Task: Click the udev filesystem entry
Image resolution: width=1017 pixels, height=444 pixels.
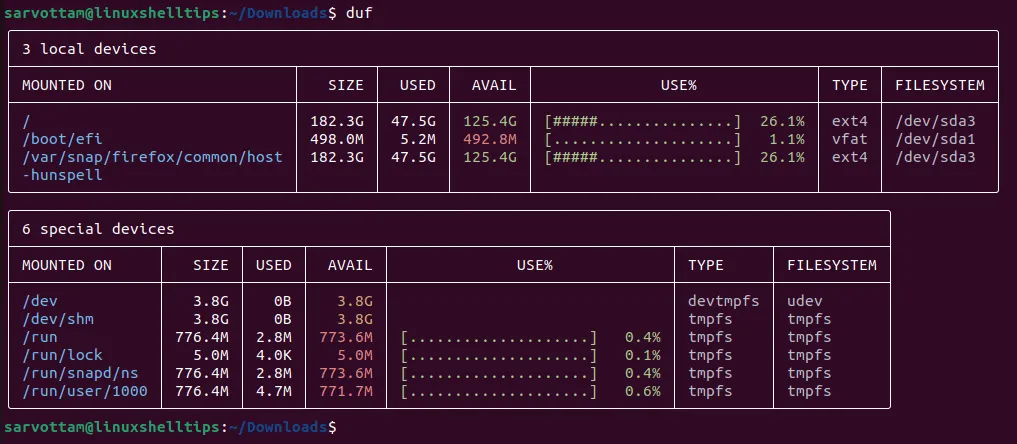Action: click(x=804, y=301)
